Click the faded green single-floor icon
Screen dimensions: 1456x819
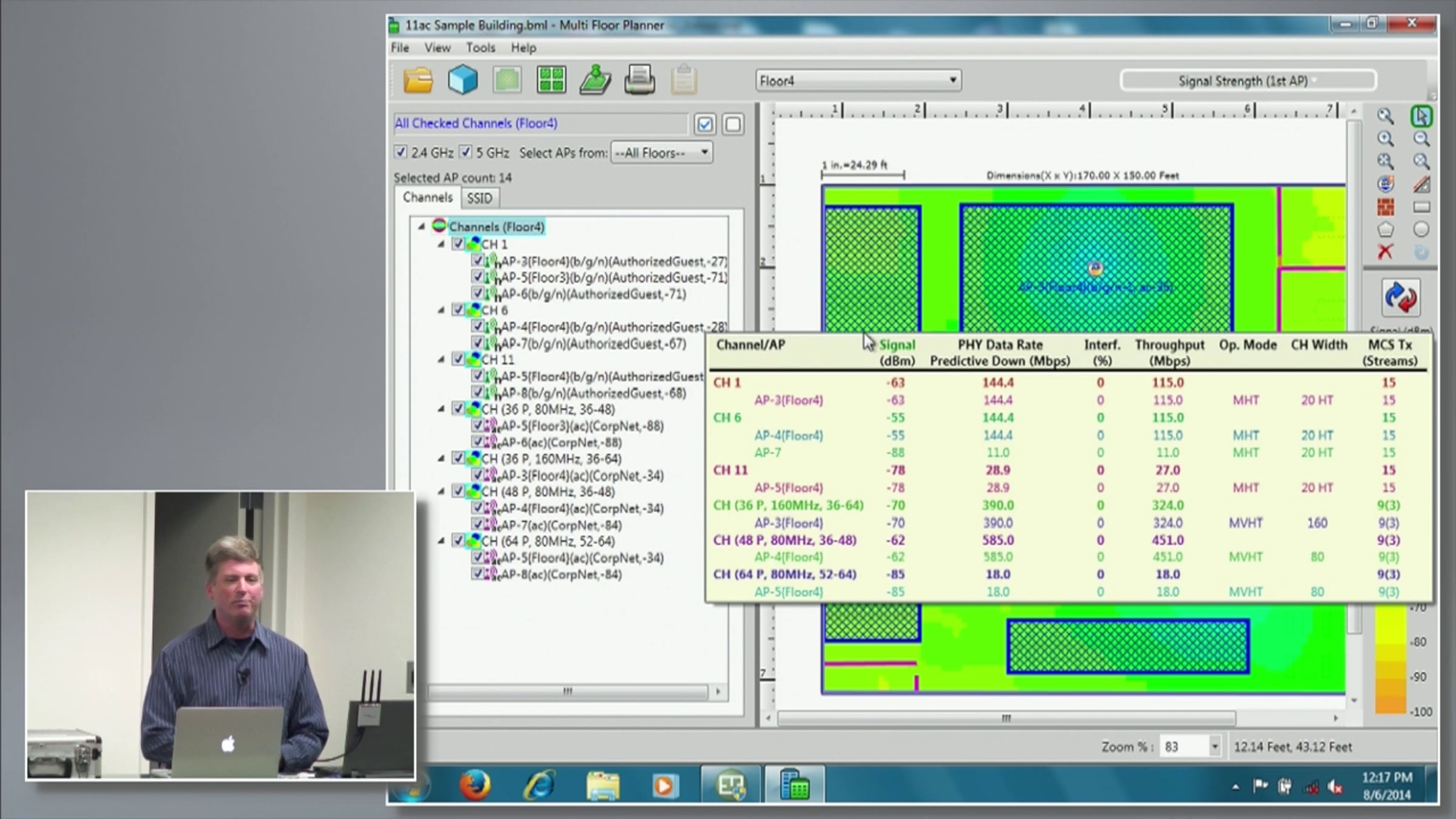pyautogui.click(x=507, y=80)
